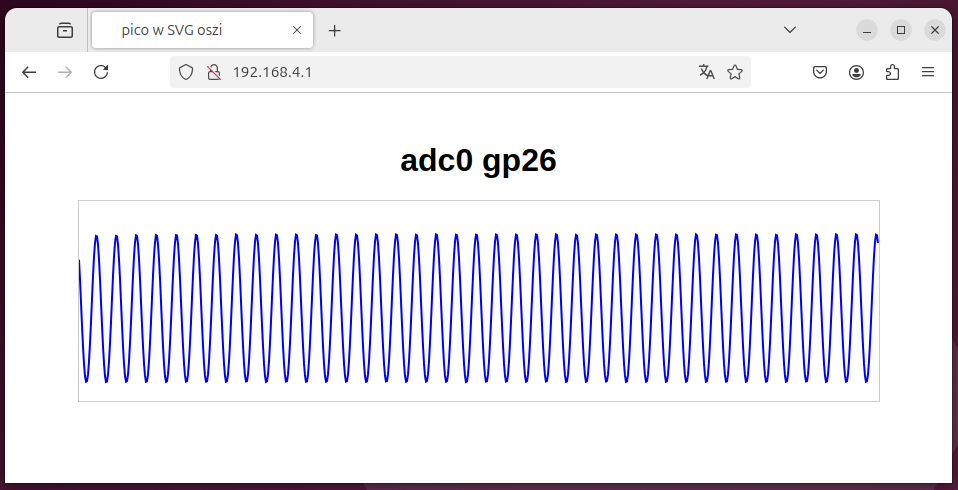Image resolution: width=958 pixels, height=490 pixels.
Task: Open the Firefox account icon
Action: coord(857,72)
